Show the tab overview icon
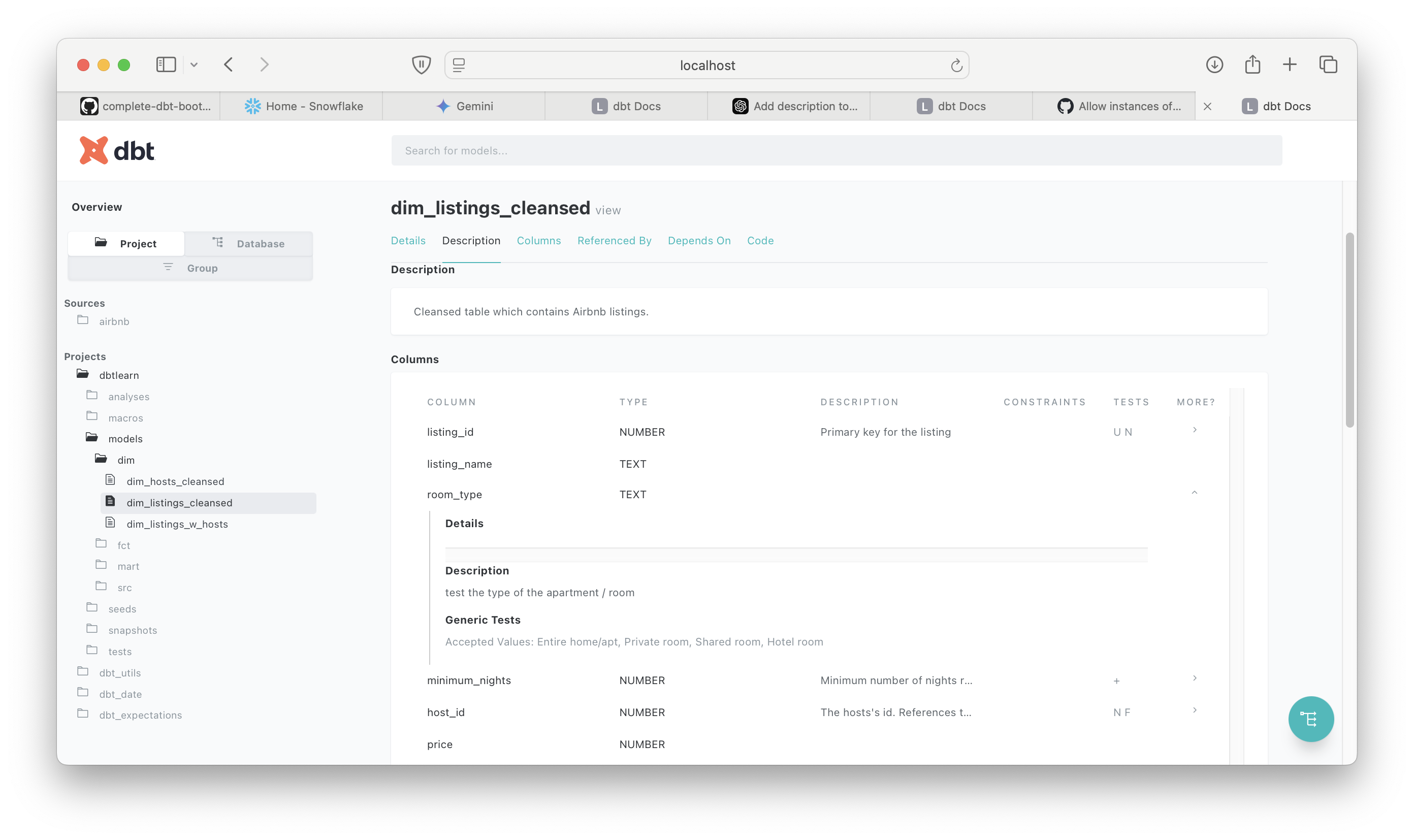 point(1328,64)
